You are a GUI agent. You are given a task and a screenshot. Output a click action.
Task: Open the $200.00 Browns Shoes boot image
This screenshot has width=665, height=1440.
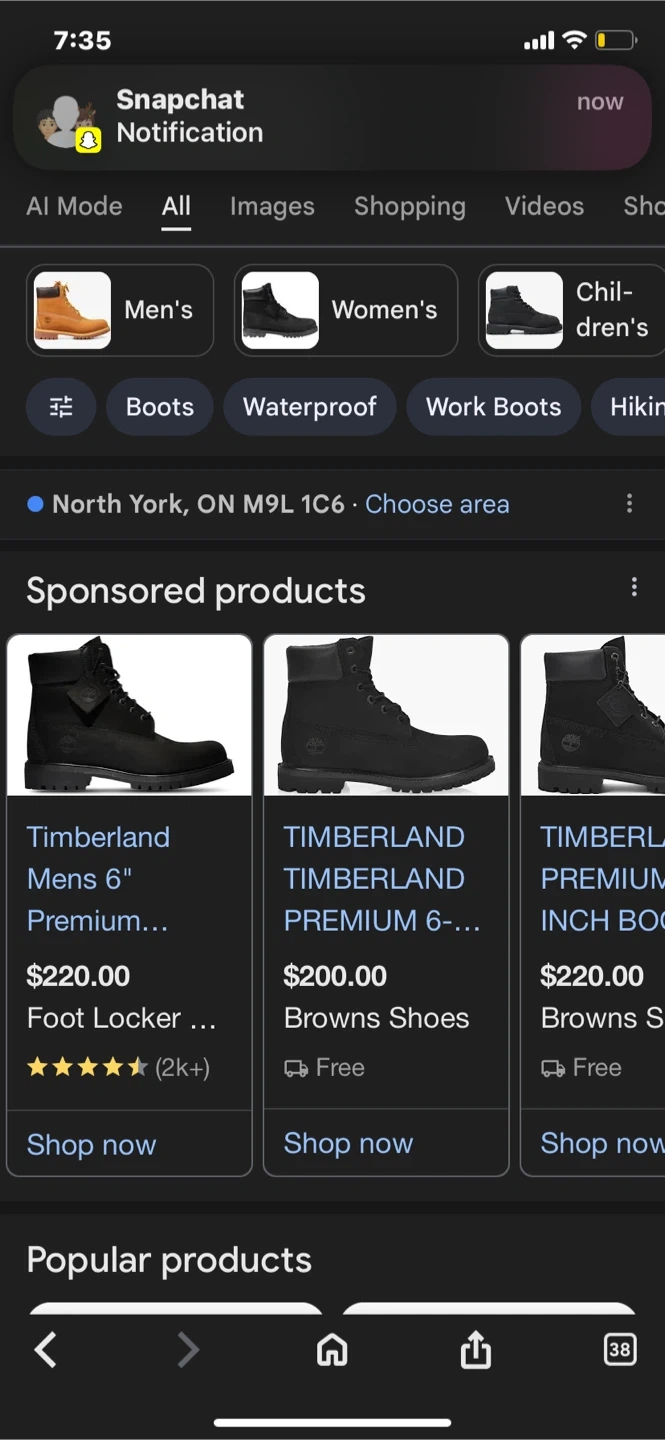point(386,715)
